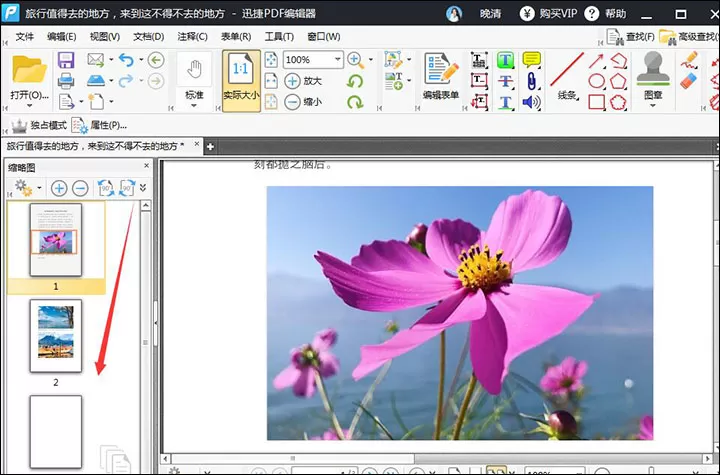Screen dimensions: 720x475
Task: Open the 注释(C) menu
Action: (x=192, y=37)
